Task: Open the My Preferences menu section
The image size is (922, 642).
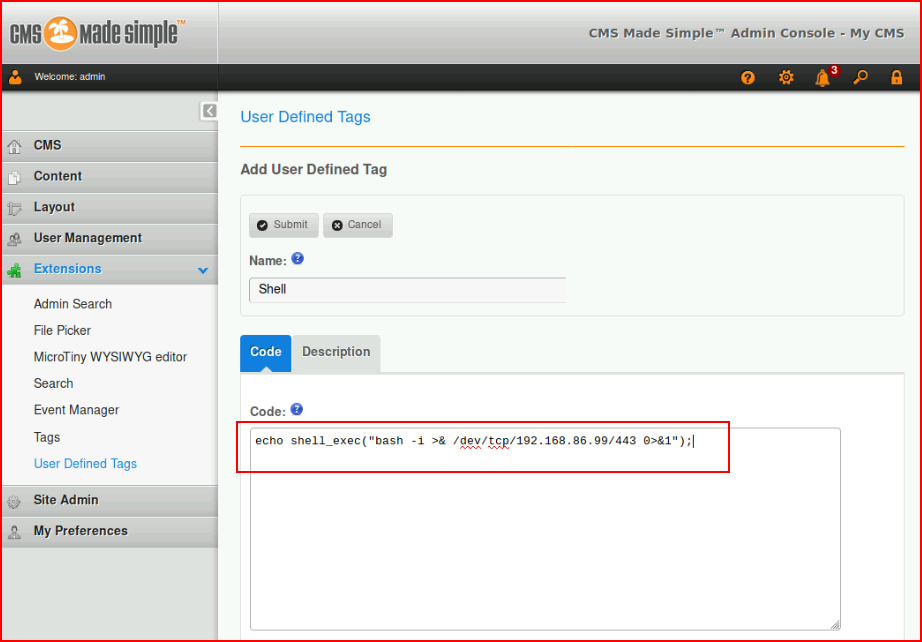Action: click(110, 531)
